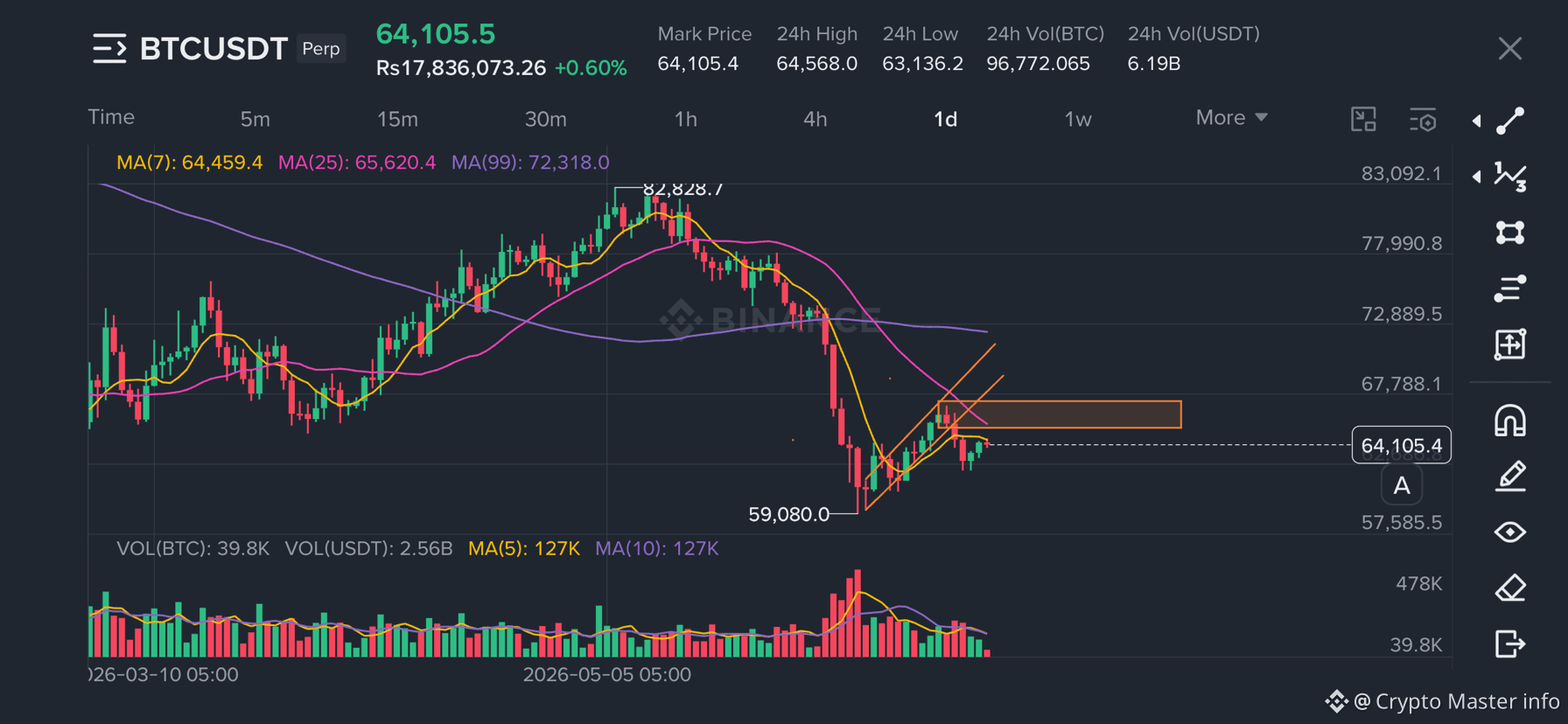This screenshot has width=1568, height=724.
Task: Tap the last price 64,105.5
Action: tap(436, 34)
